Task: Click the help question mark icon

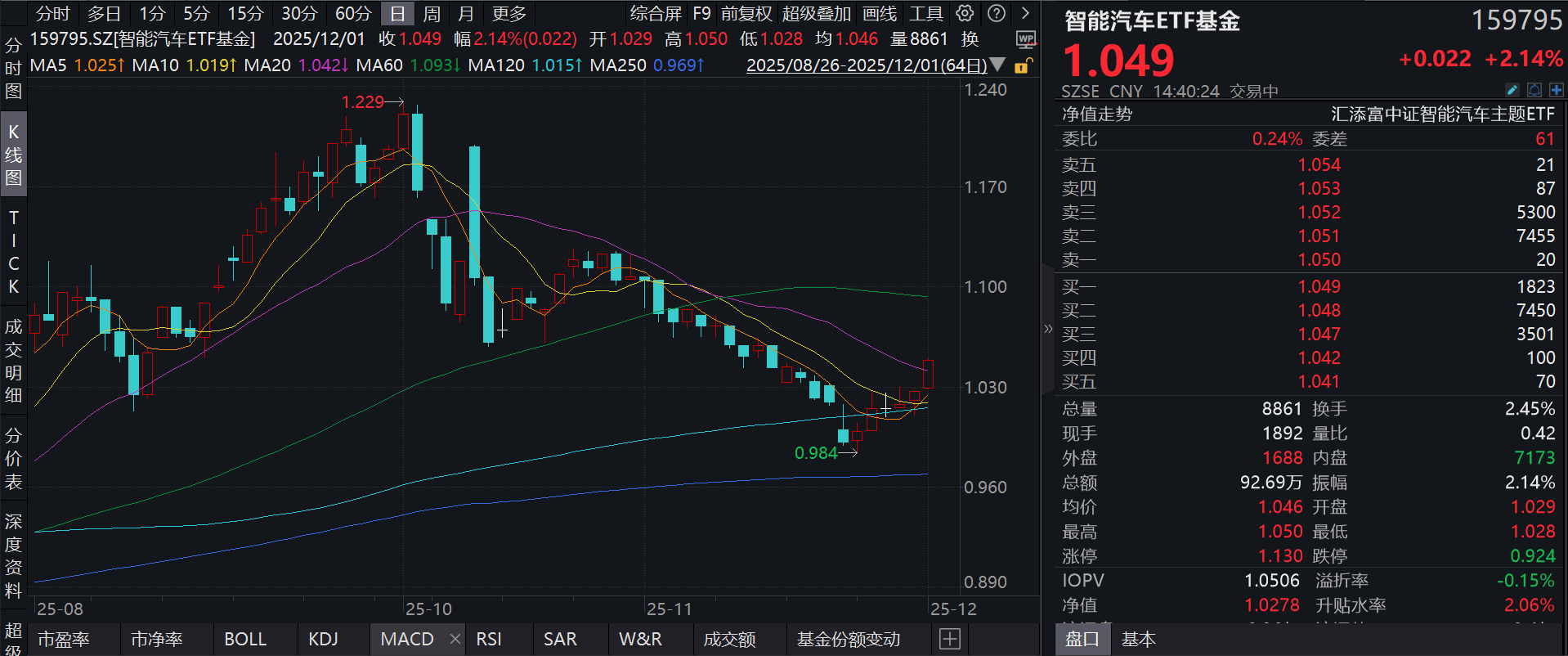Action: (x=996, y=13)
